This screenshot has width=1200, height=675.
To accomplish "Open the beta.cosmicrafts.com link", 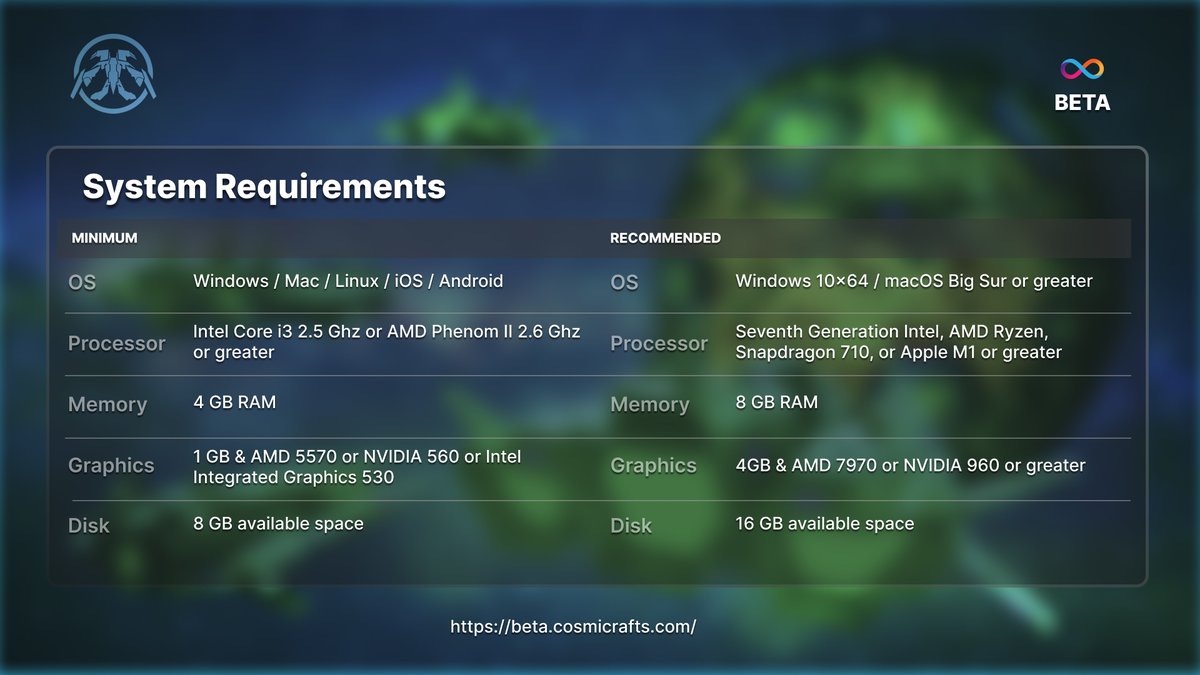I will point(573,627).
